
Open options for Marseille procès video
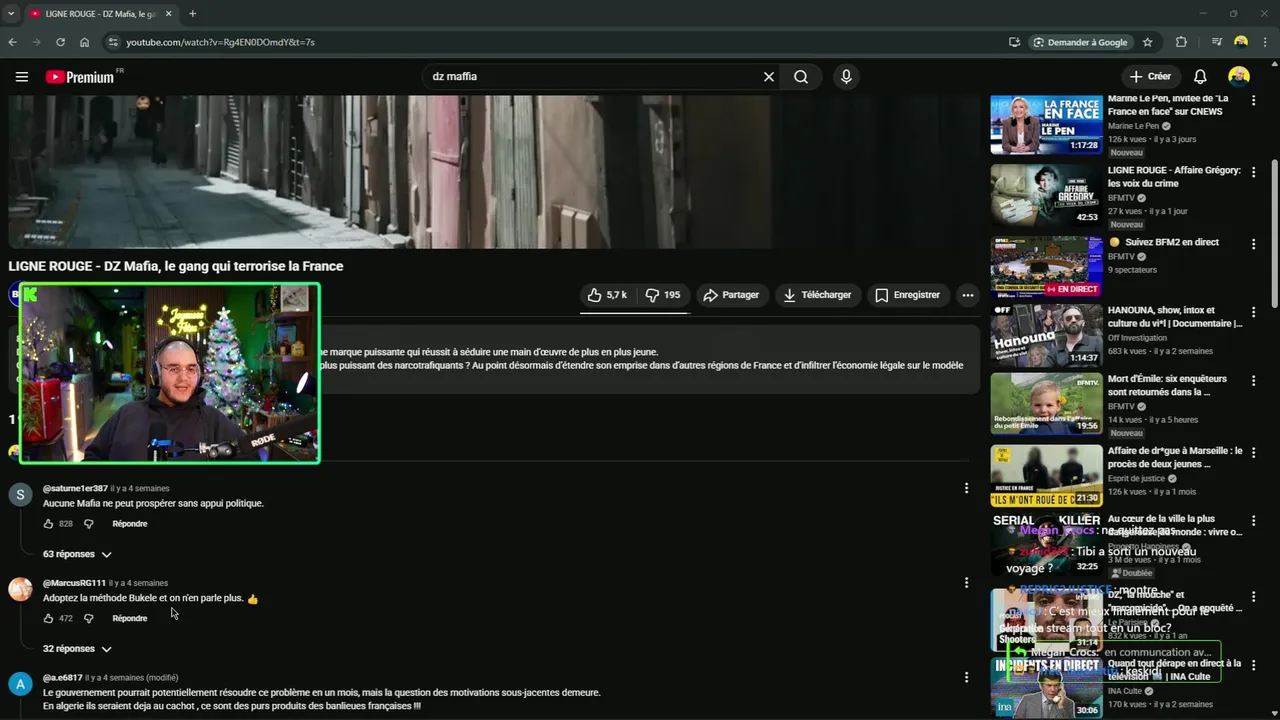[1253, 453]
